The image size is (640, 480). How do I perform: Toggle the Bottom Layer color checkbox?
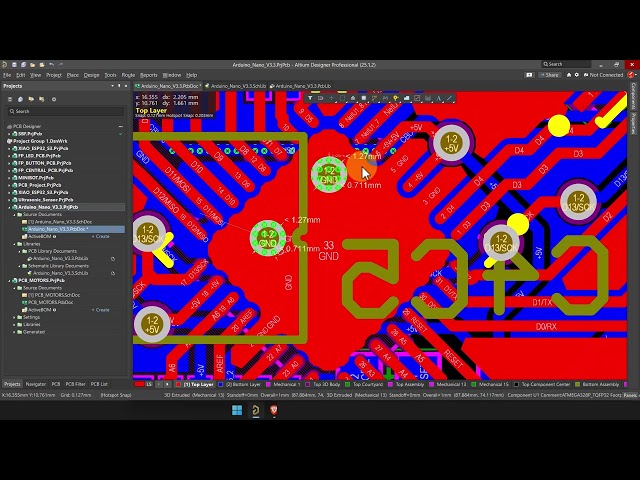point(221,384)
